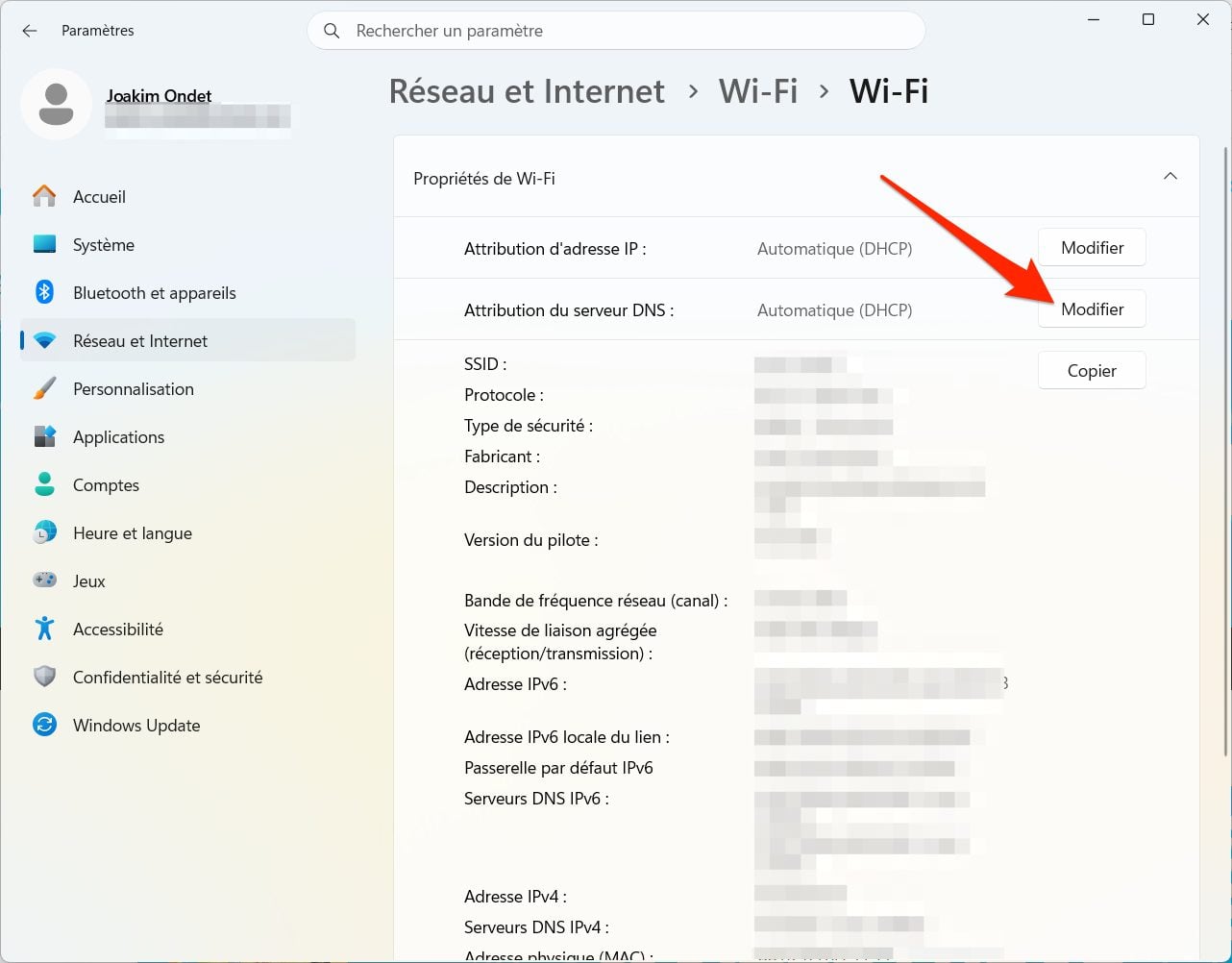Go to Système settings

[187, 244]
